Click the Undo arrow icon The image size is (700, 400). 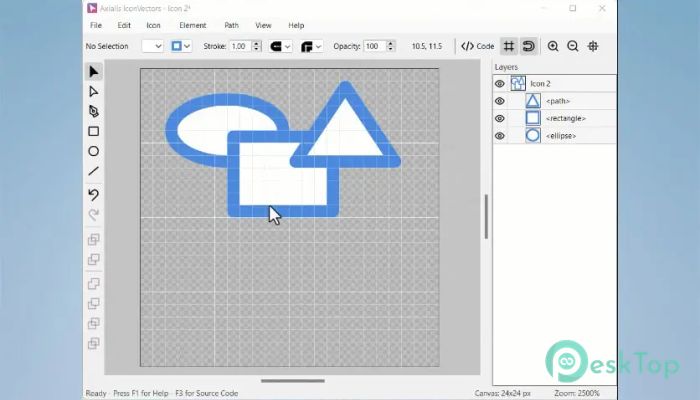pyautogui.click(x=93, y=194)
